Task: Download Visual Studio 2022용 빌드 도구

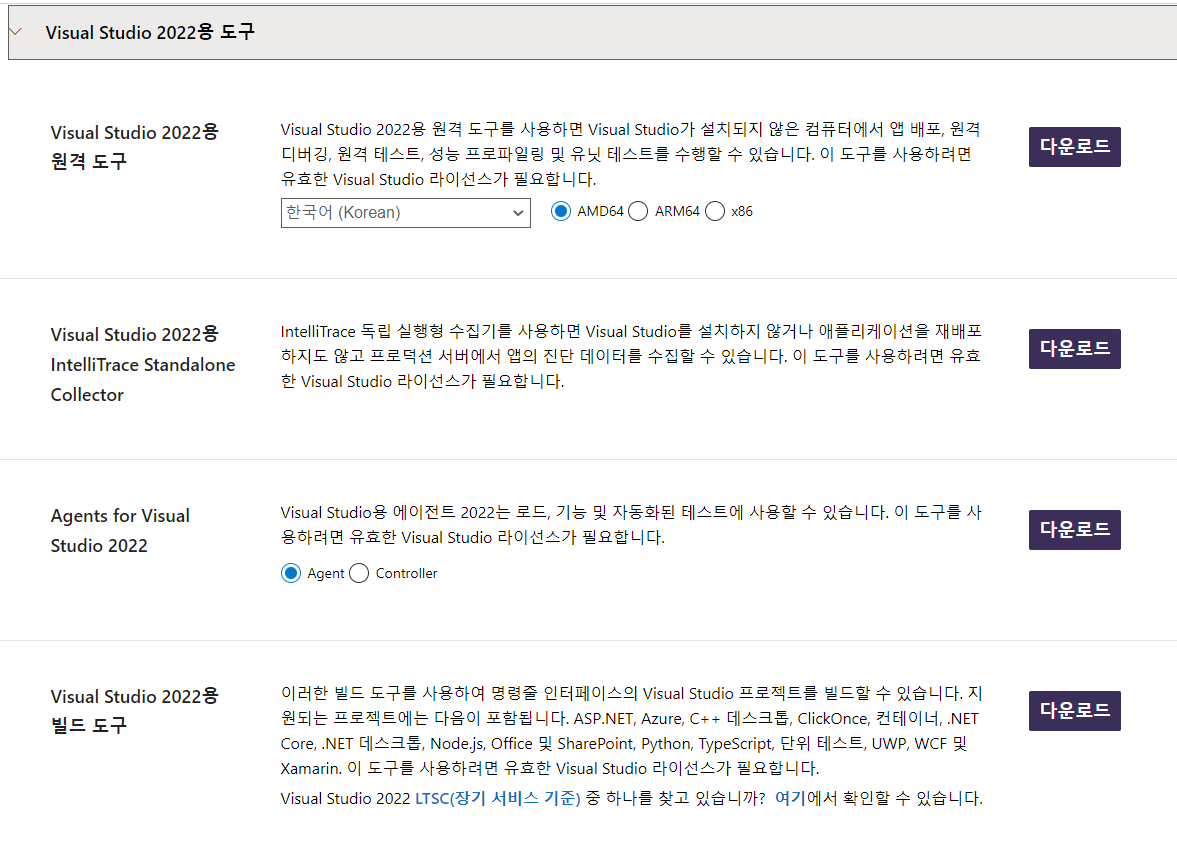Action: (1074, 711)
